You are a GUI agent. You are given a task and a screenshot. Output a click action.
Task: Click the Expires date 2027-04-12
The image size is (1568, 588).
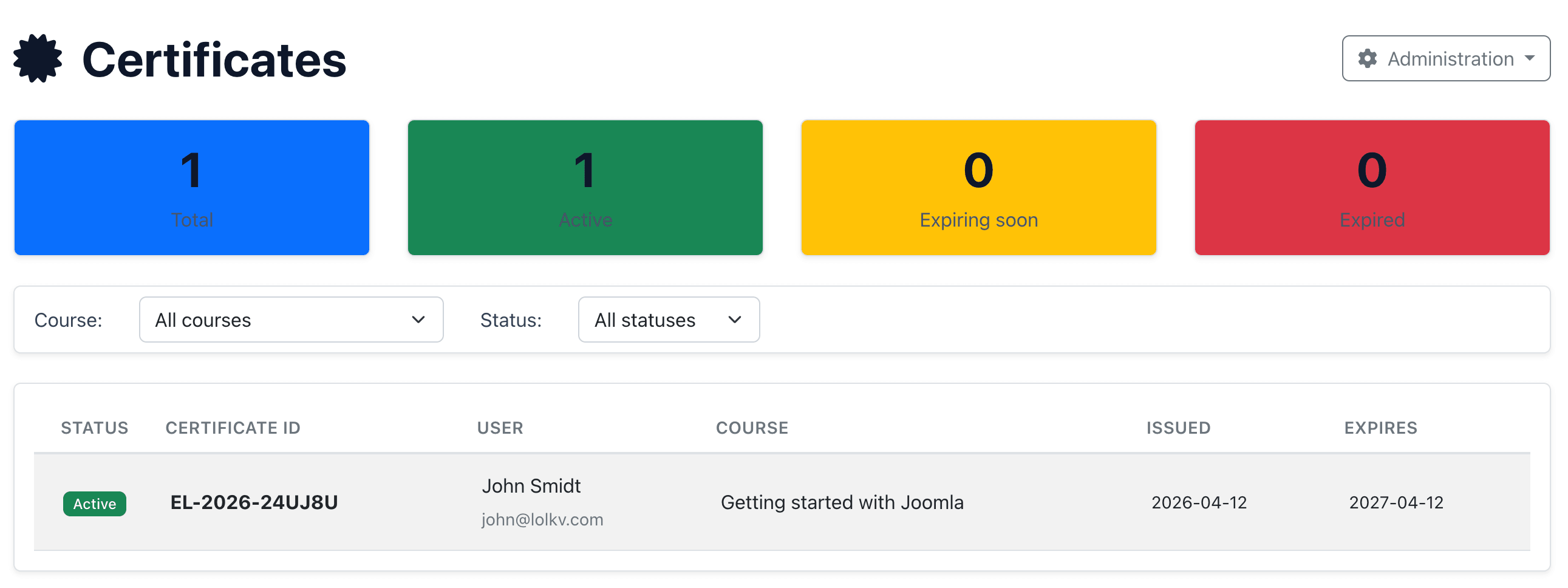[x=1396, y=502]
